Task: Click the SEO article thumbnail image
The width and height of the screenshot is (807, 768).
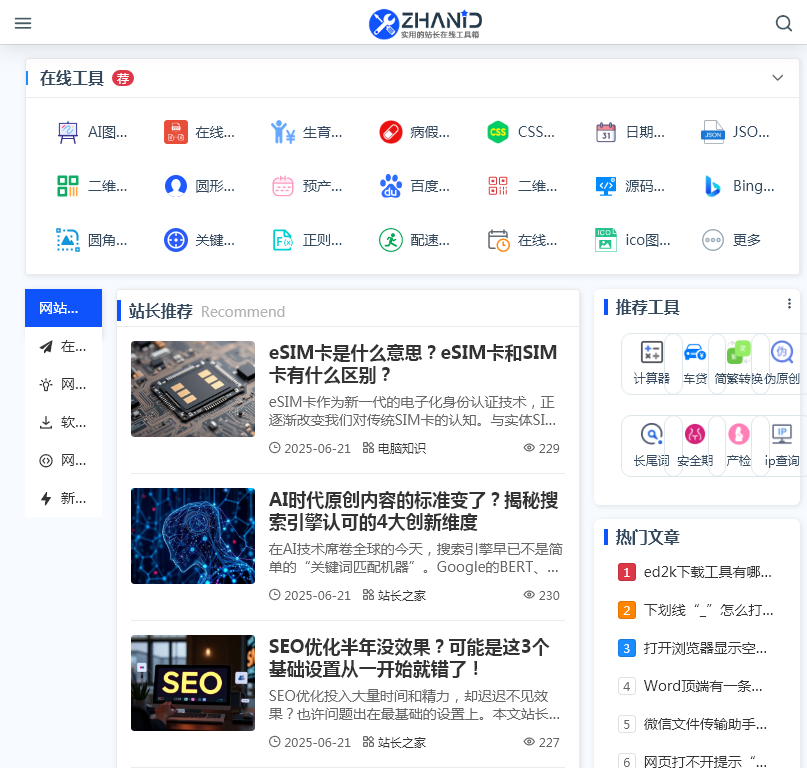Action: coord(193,683)
